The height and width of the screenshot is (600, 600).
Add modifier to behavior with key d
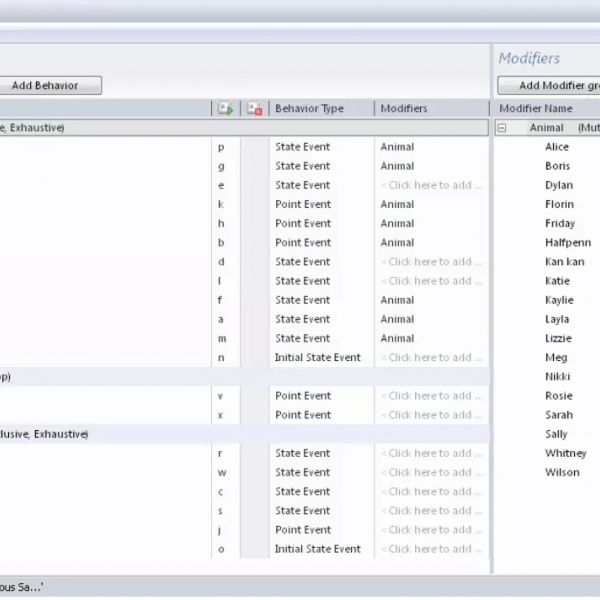(431, 262)
